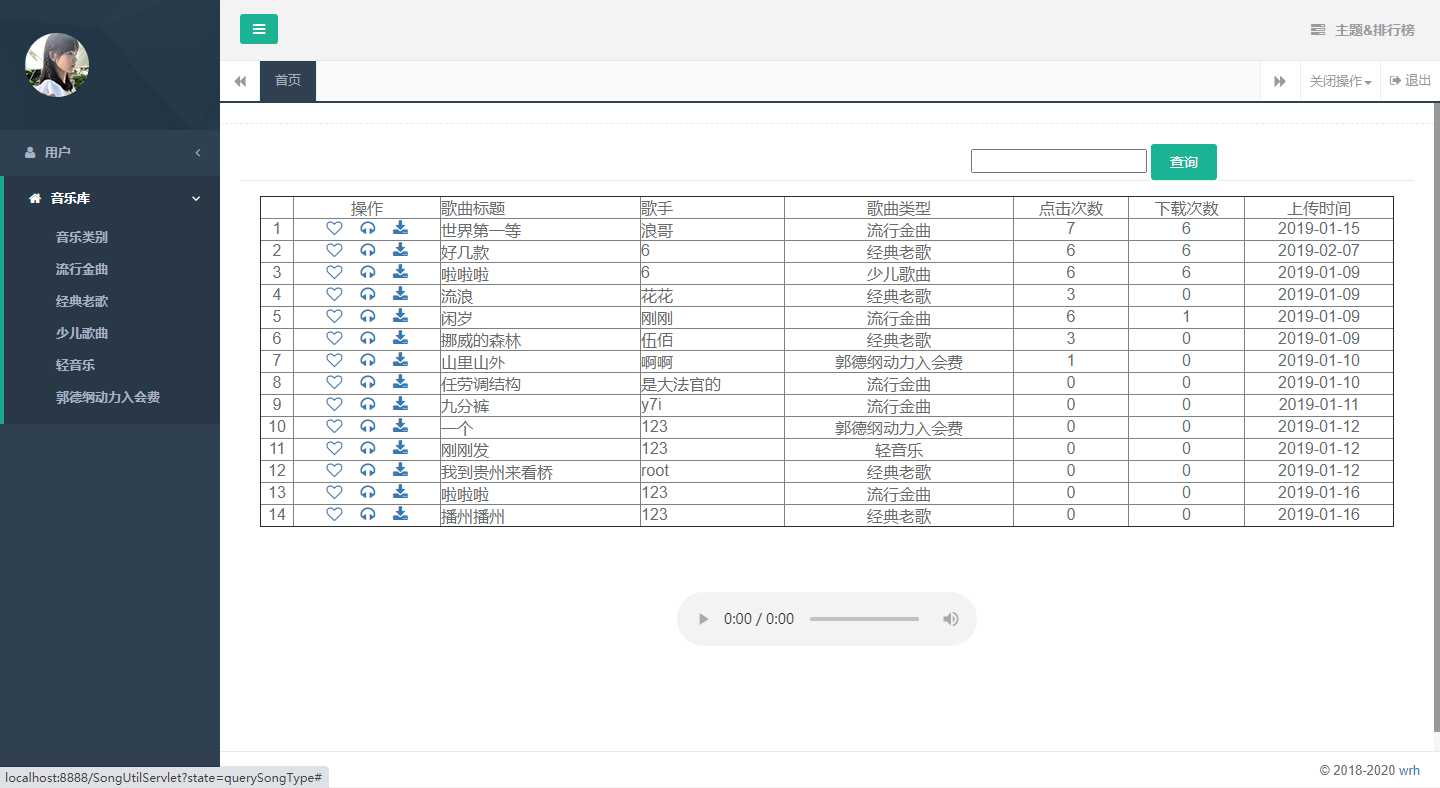This screenshot has height=788, width=1440.
Task: Click the headphone listen icon for 好几款
Action: (367, 250)
